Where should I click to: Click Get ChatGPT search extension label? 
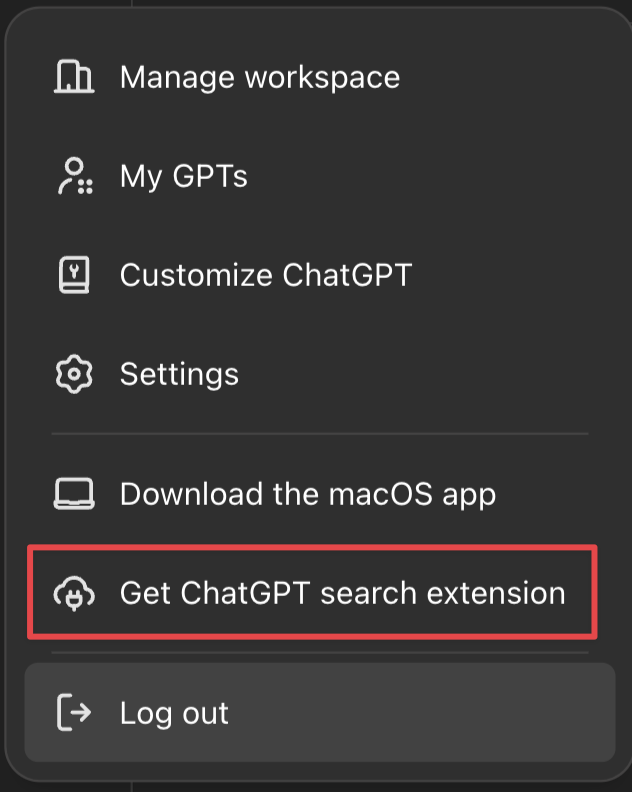[343, 592]
